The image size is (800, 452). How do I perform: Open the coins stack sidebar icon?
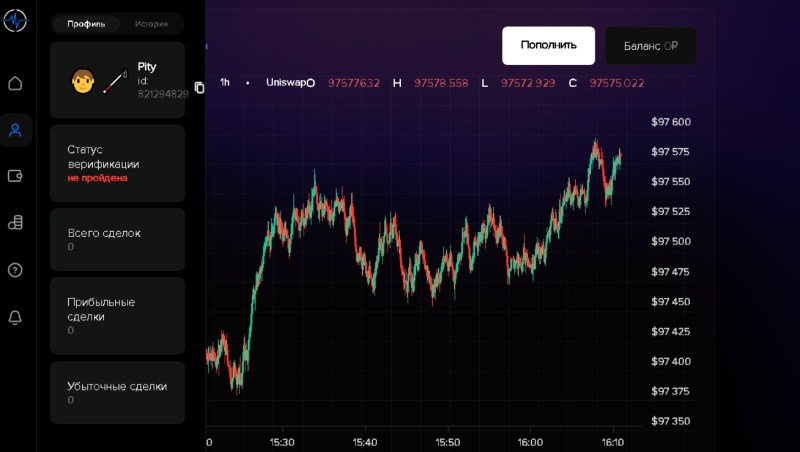(x=15, y=223)
